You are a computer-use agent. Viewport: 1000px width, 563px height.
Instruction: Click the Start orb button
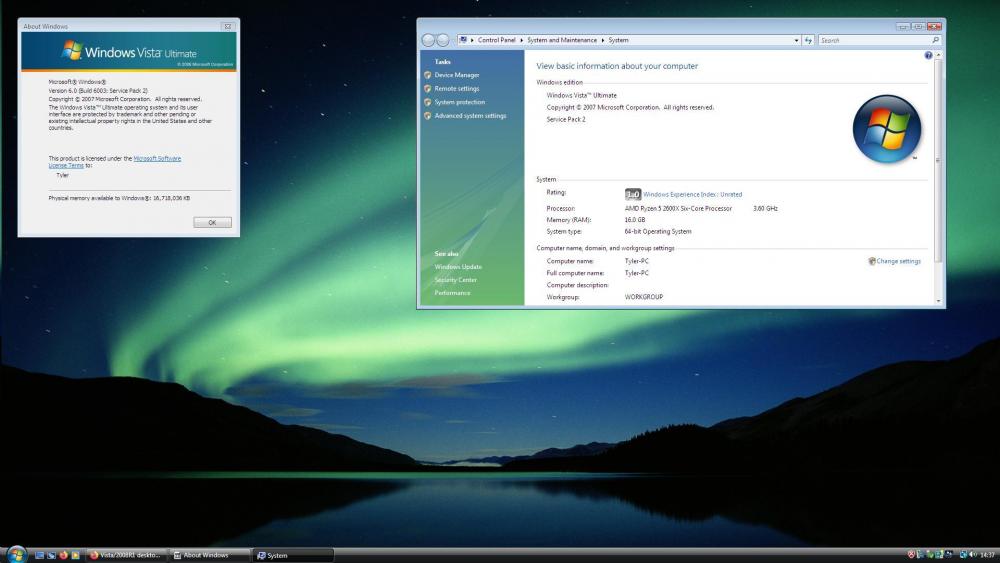16,554
